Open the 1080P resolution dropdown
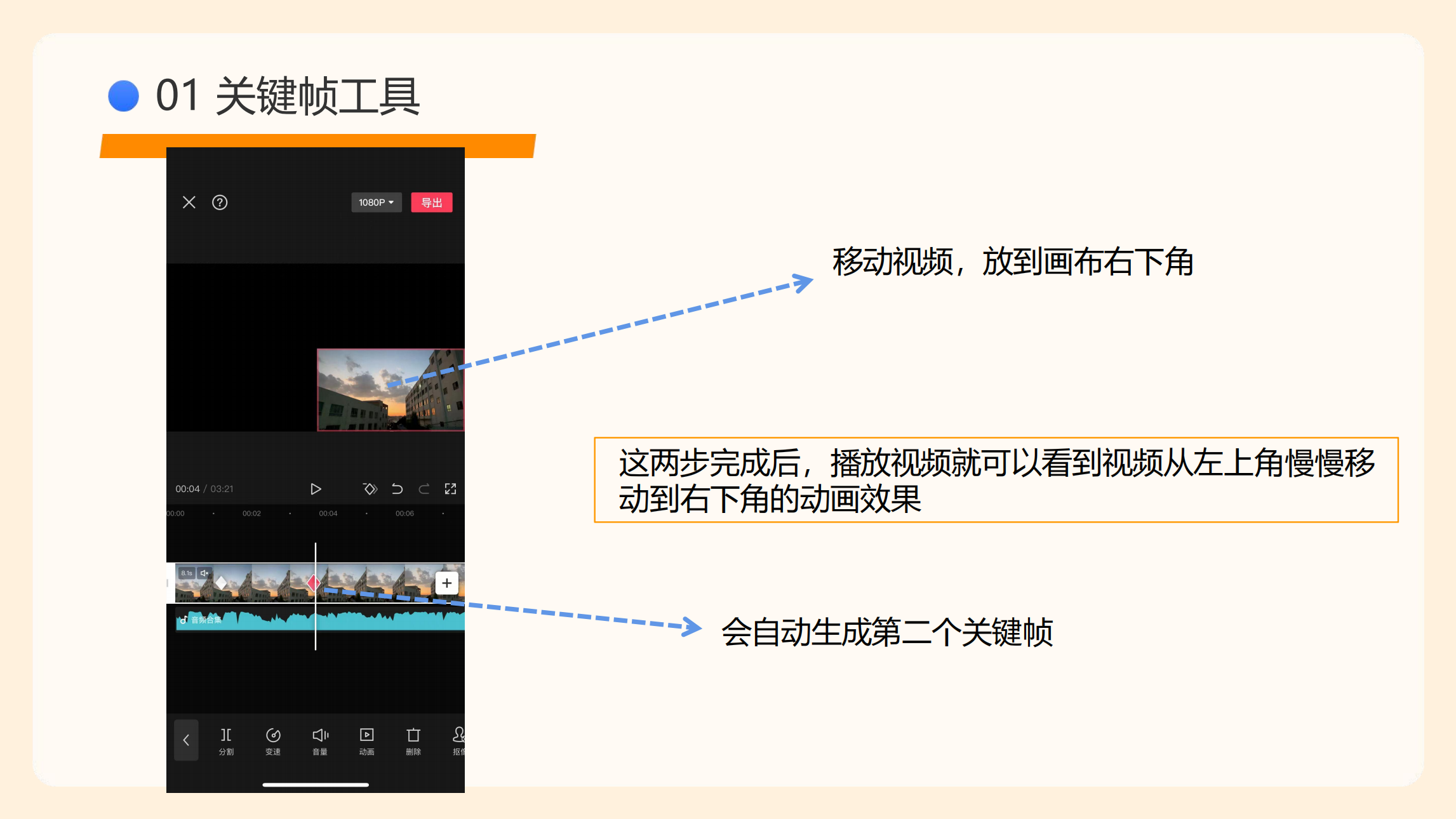 click(x=377, y=203)
